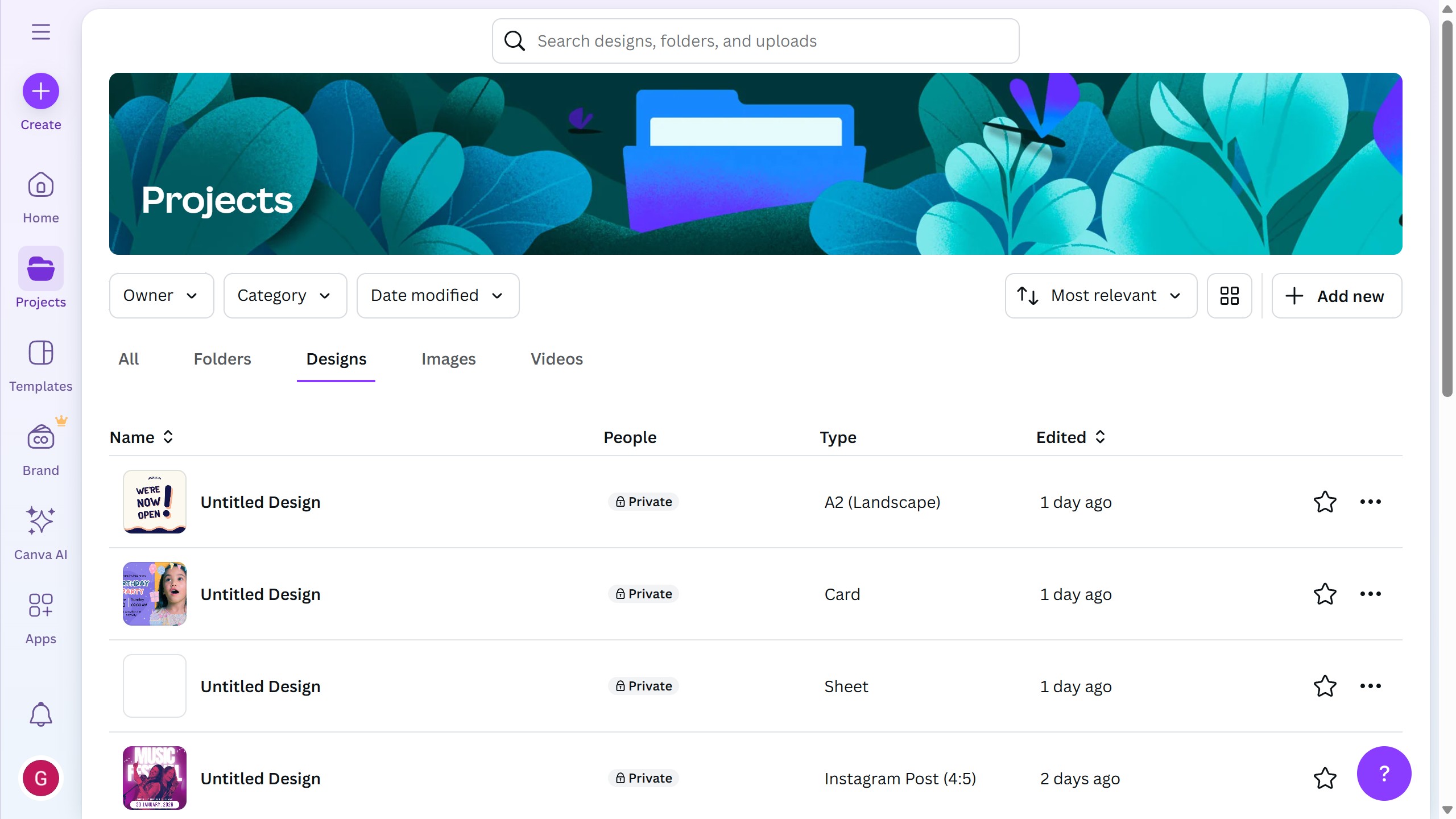The width and height of the screenshot is (1456, 819).
Task: Click the search designs input field
Action: coord(755,41)
